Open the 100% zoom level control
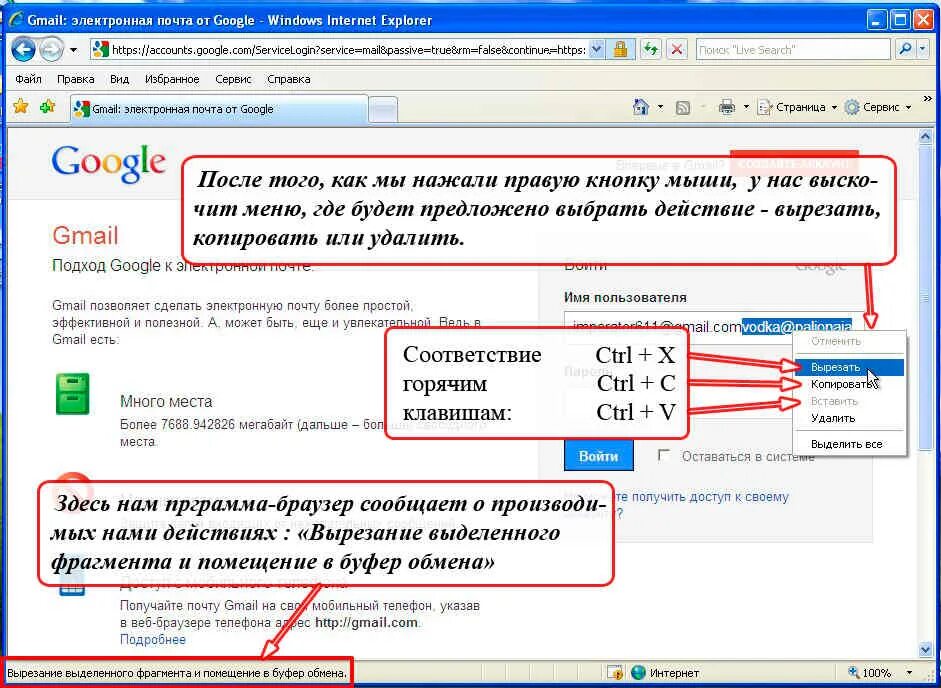This screenshot has width=941, height=688. coord(871,673)
